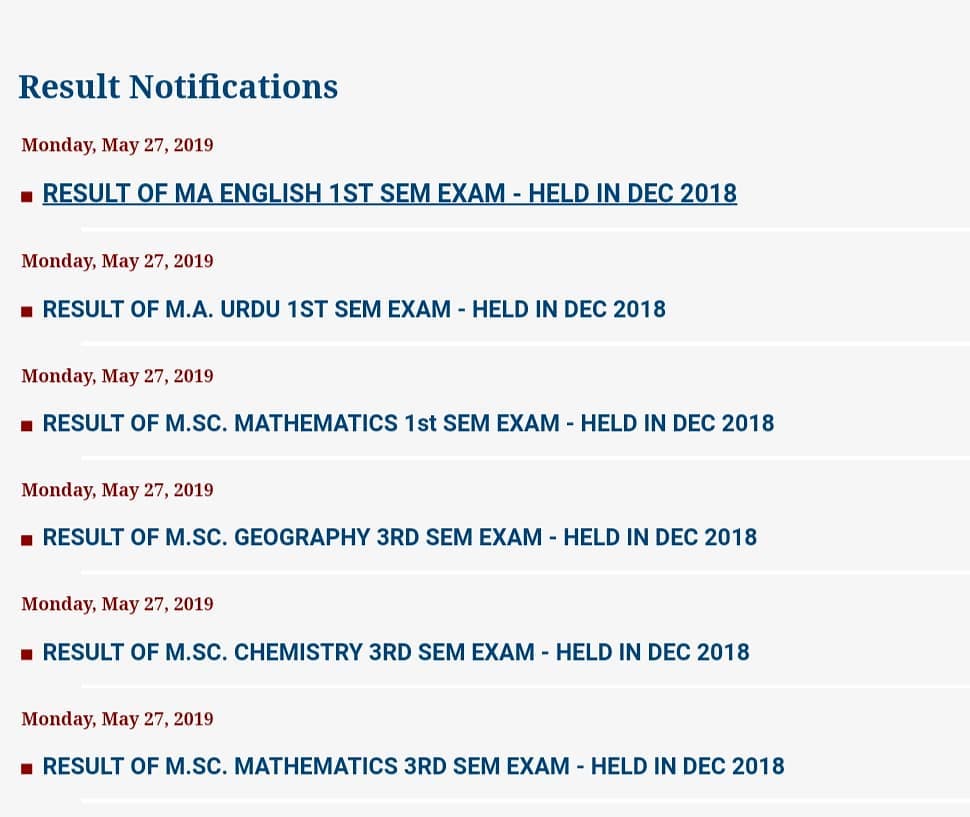Click date above M.A. Urdu result
The width and height of the screenshot is (970, 817).
click(x=118, y=261)
